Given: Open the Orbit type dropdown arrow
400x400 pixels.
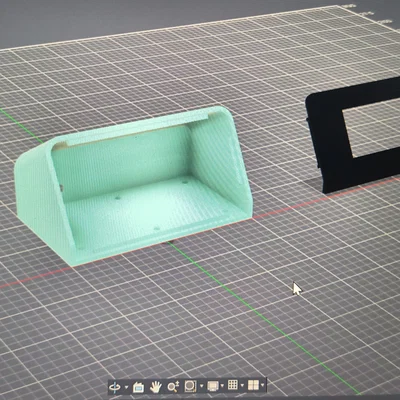Looking at the screenshot, I should [126, 387].
